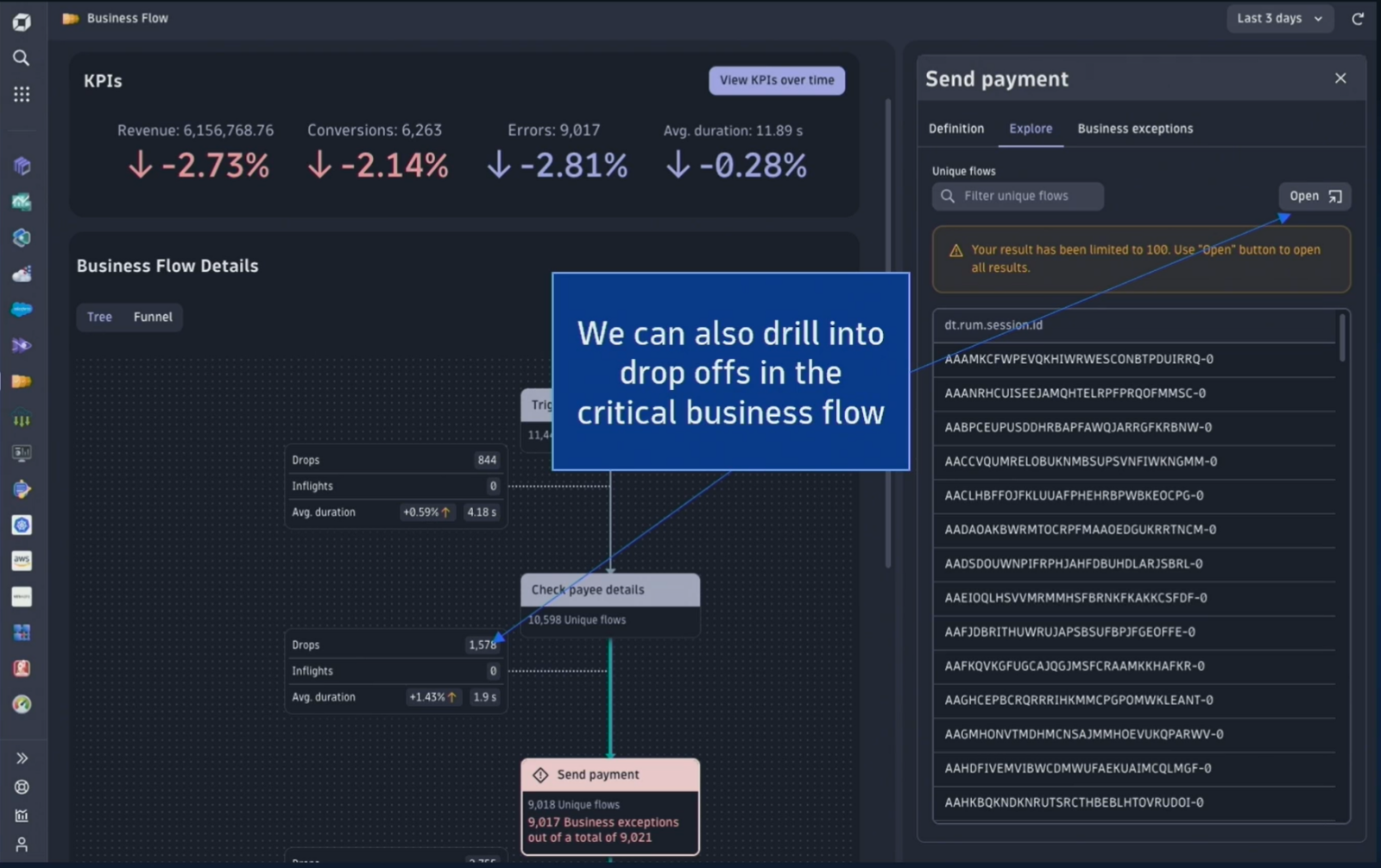Toggle the Explore tab selection
Viewport: 1381px width, 868px height.
[1030, 128]
